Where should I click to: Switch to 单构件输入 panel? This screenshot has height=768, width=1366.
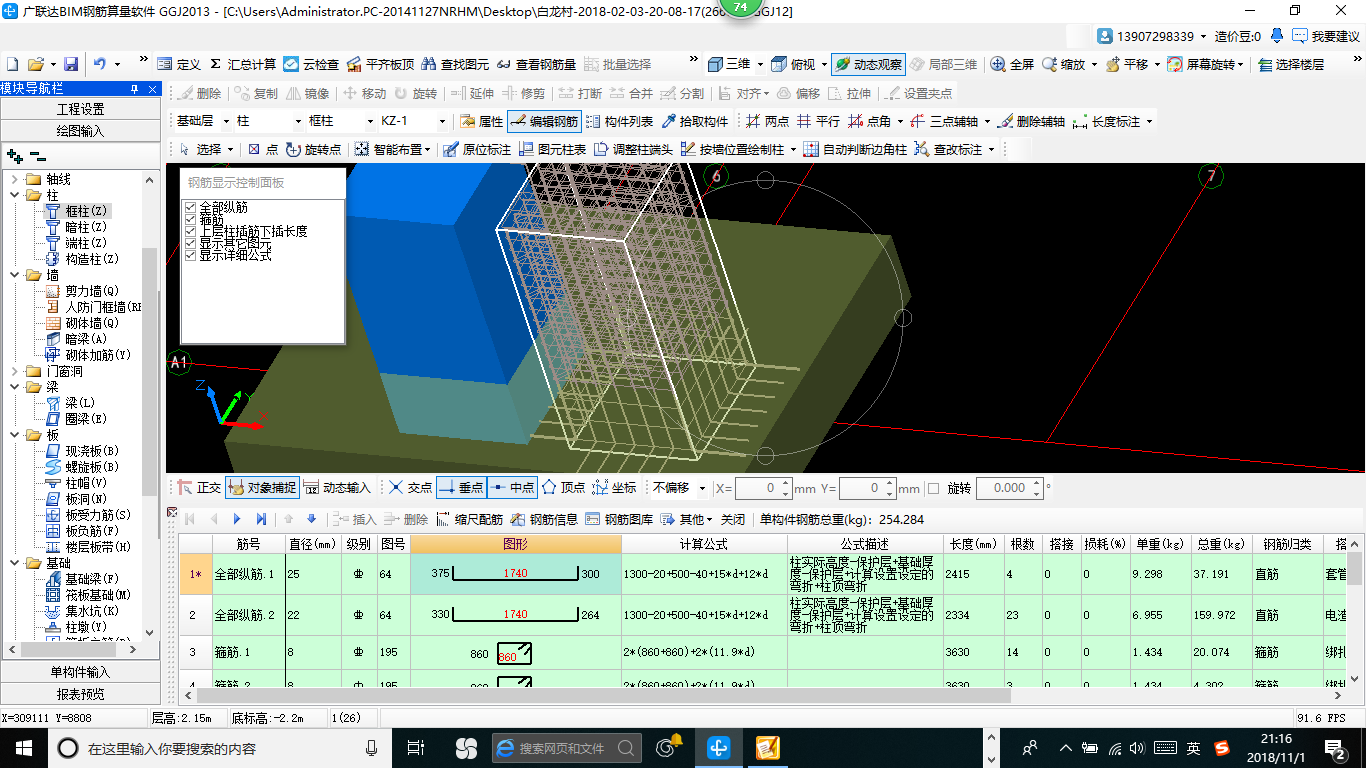[x=80, y=672]
